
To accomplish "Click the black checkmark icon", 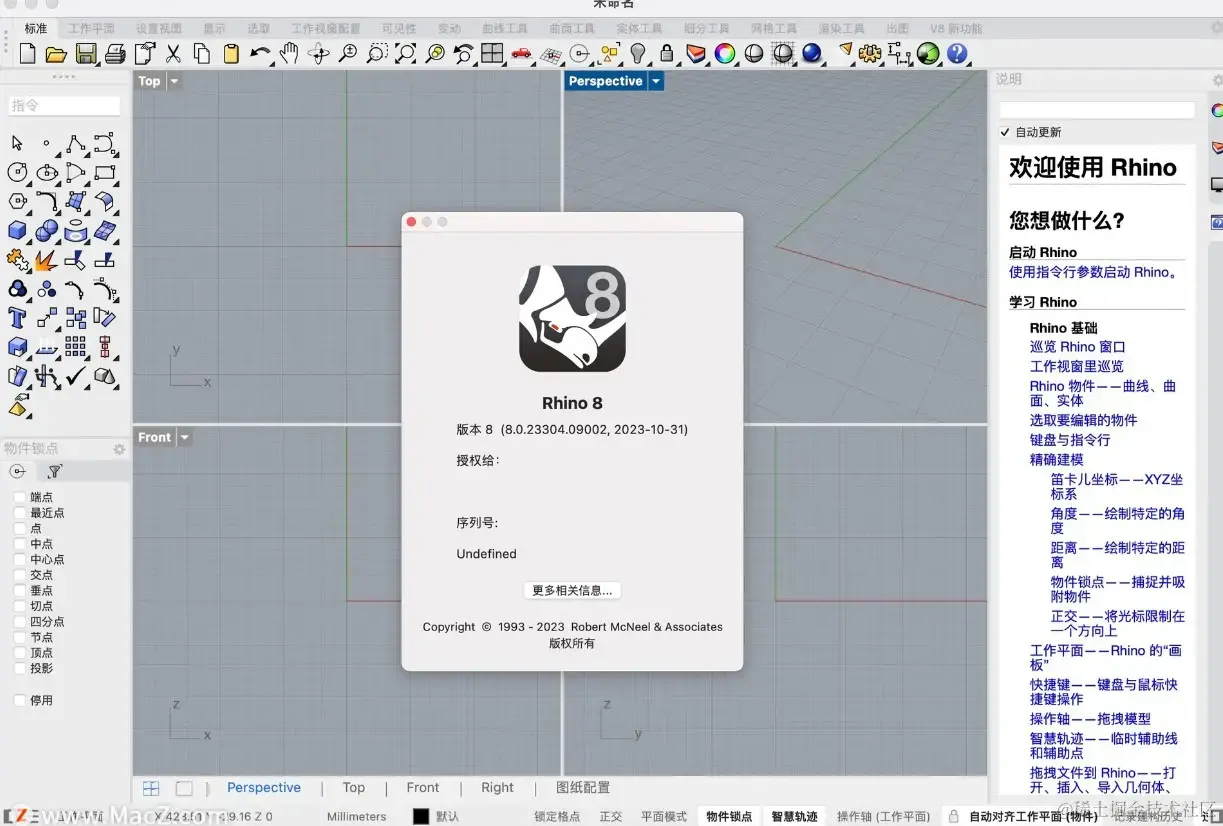I will 75,376.
